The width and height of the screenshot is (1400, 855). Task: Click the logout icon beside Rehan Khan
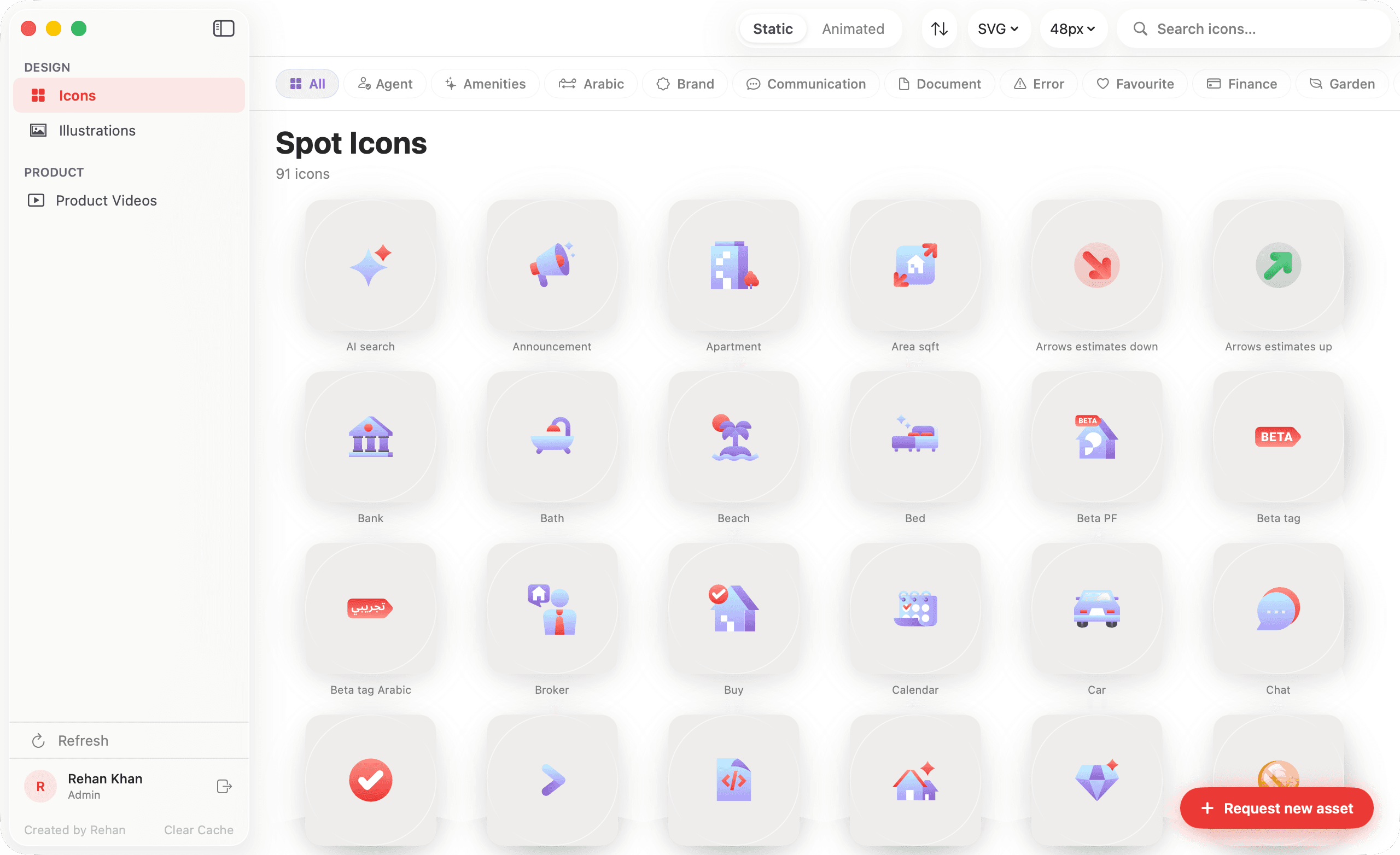[x=224, y=786]
